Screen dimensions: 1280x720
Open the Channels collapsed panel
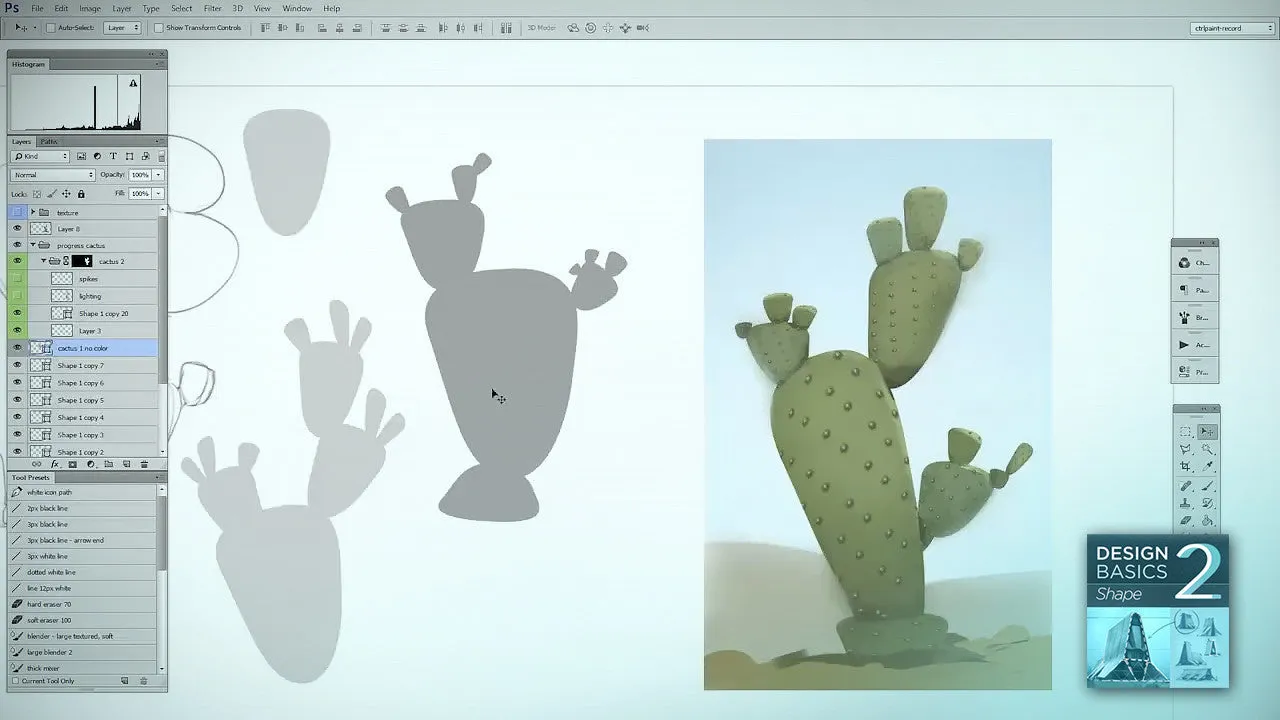(1195, 263)
